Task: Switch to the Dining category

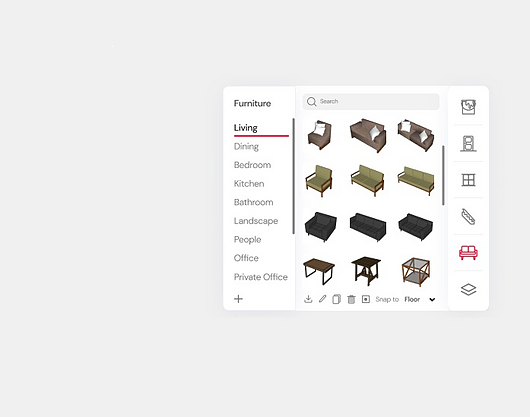Action: tap(246, 147)
